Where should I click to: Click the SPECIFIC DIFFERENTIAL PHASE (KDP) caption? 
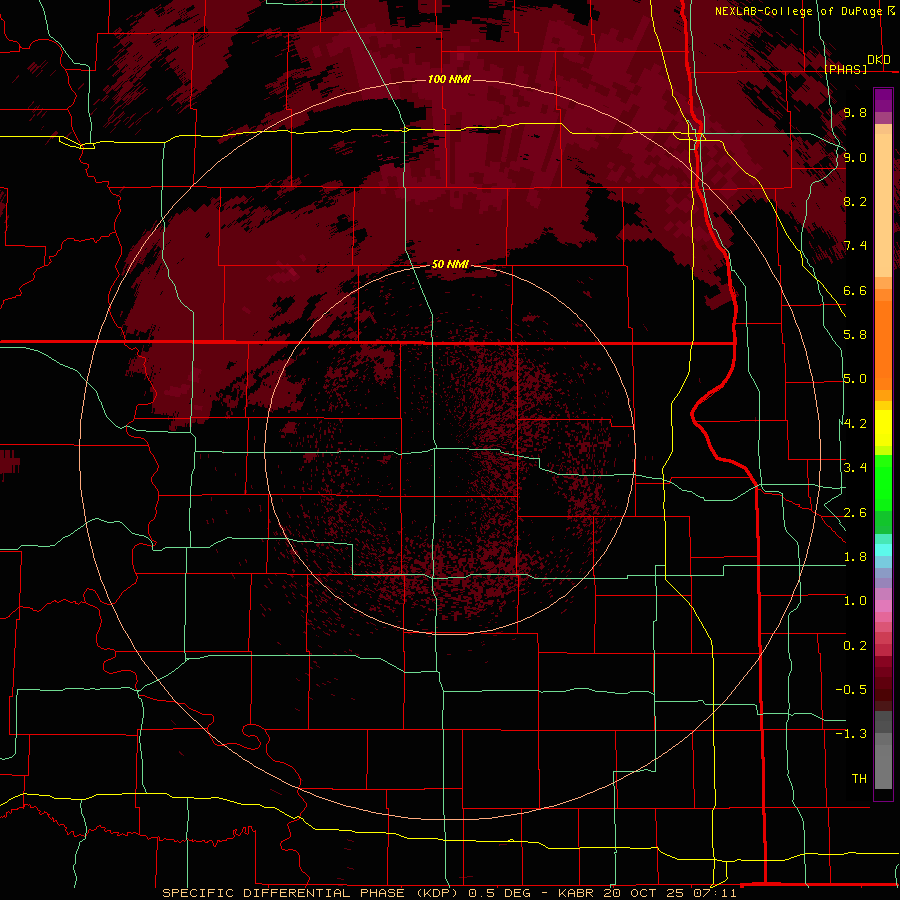(310, 893)
